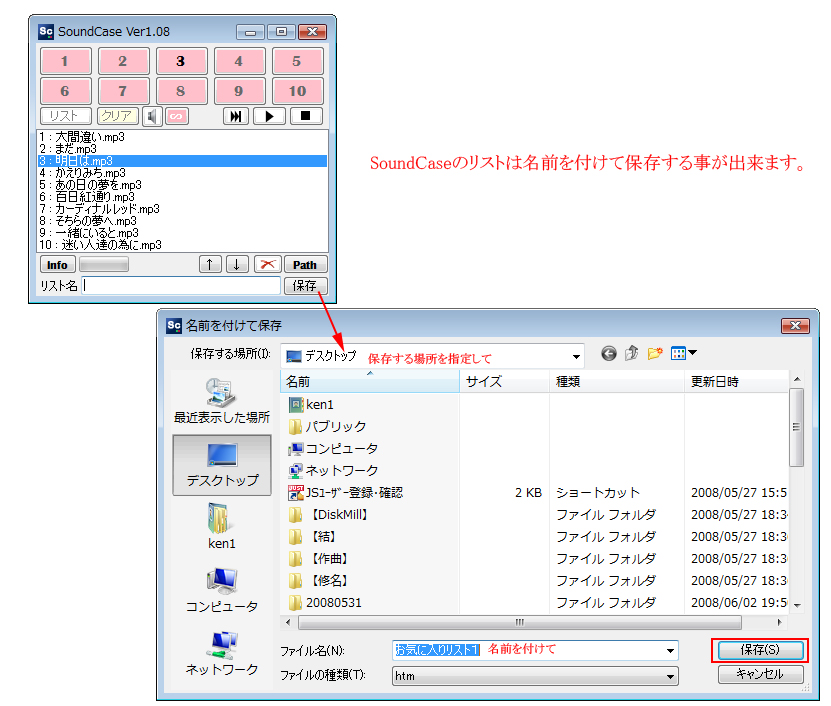Open ken1 in the left places bar
The image size is (831, 706).
(x=222, y=527)
